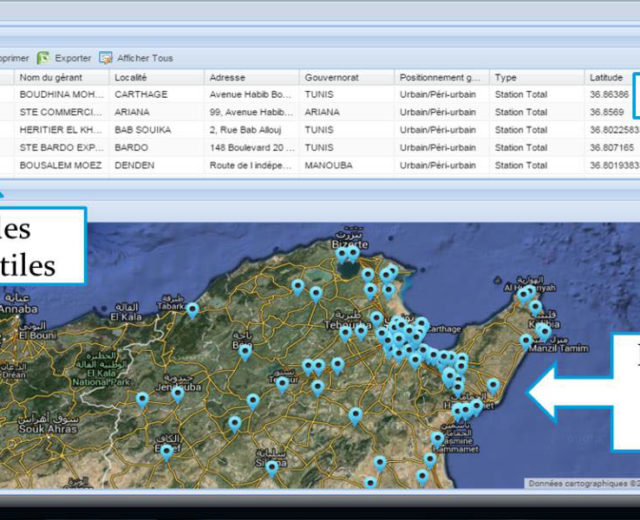Click the Latitude column header
Screen dimensions: 640x520
607,77
